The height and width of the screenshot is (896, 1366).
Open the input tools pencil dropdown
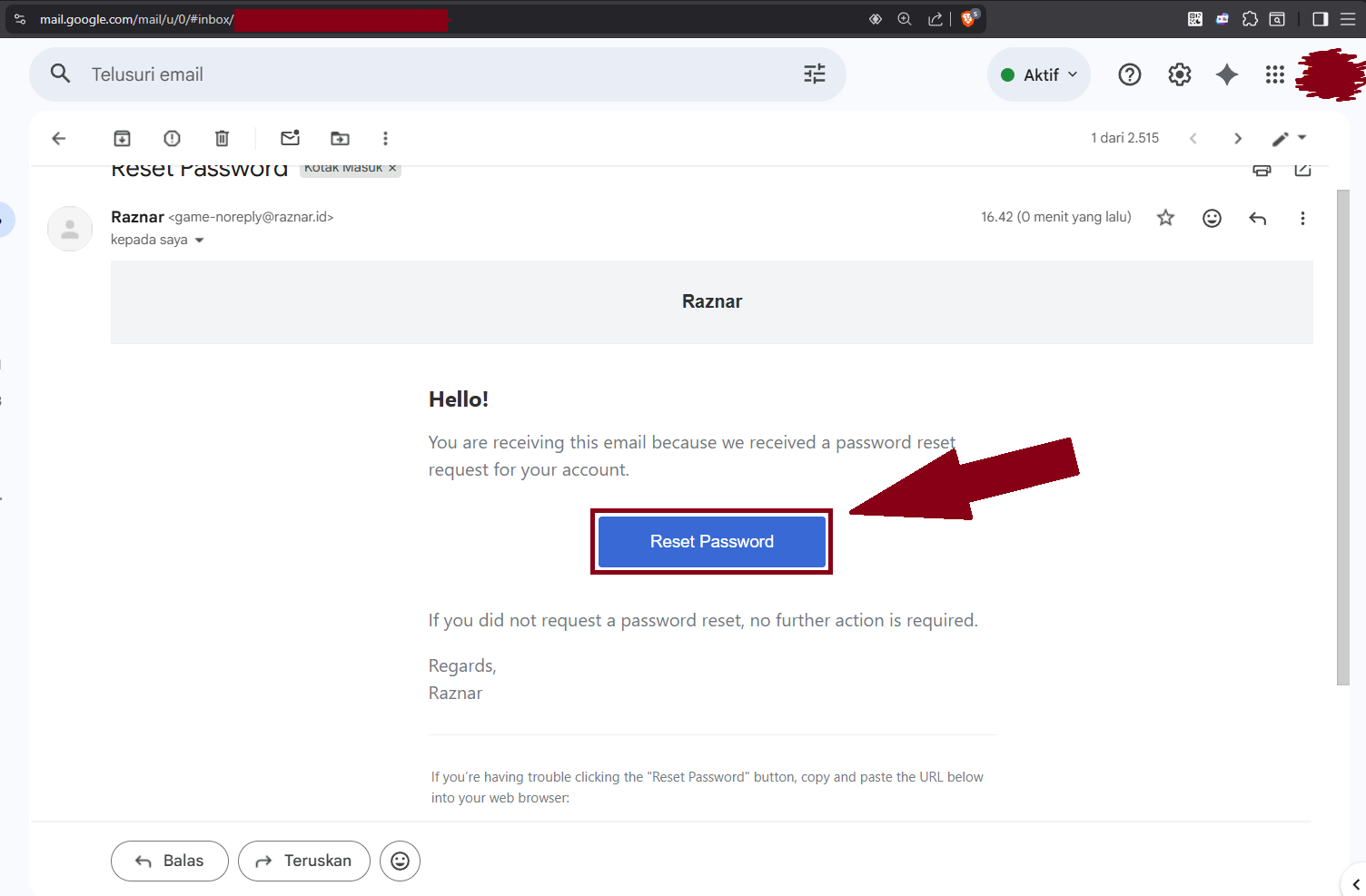pos(1288,138)
